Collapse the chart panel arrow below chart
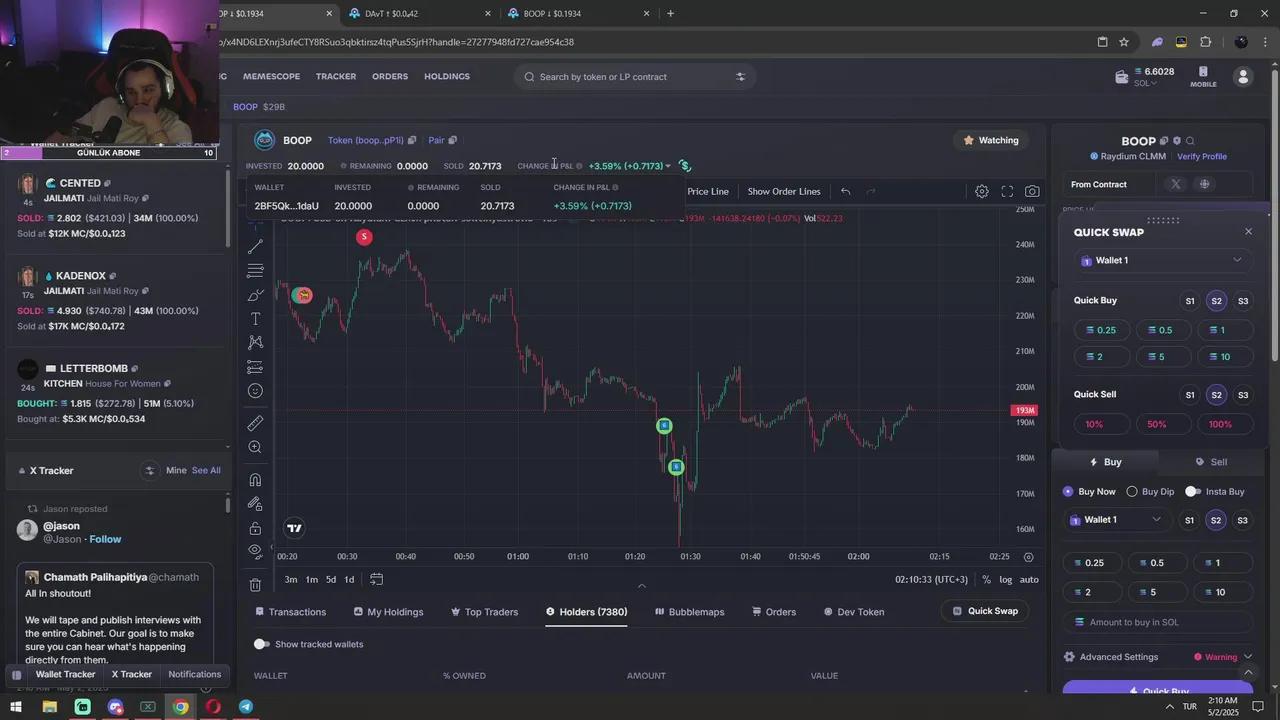Viewport: 1280px width, 720px height. pos(641,586)
